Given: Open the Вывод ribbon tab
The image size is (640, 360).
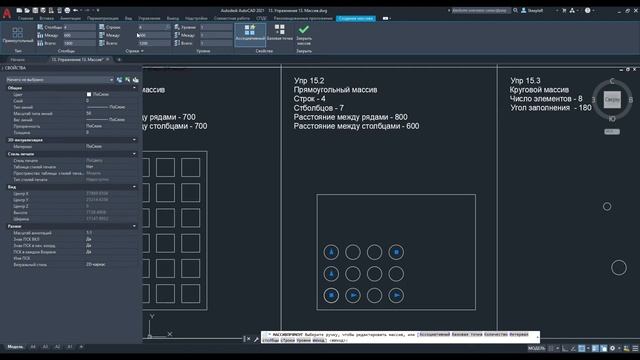Looking at the screenshot, I should 173,18.
